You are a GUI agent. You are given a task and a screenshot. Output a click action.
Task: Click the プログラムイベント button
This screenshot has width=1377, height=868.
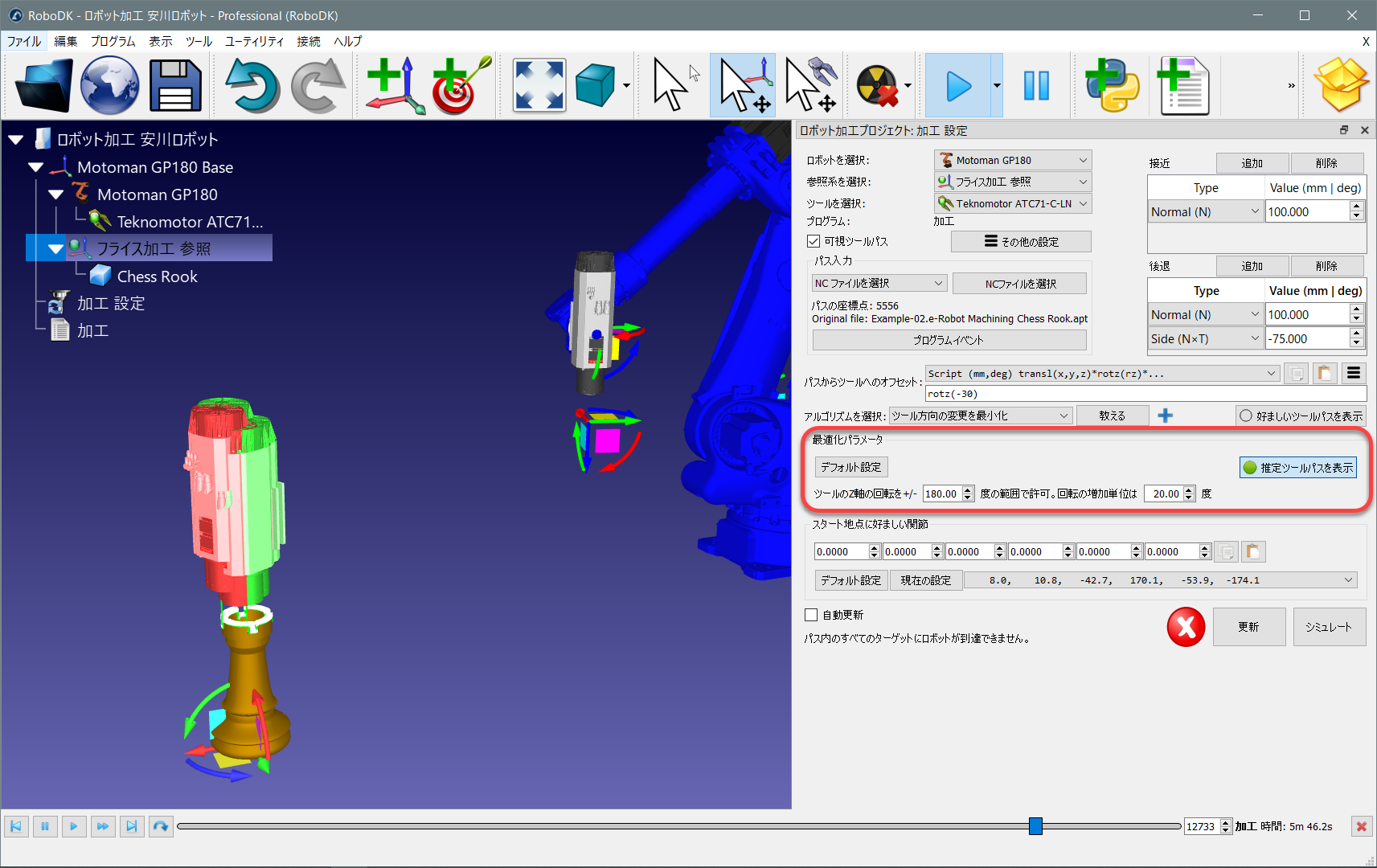point(949,340)
